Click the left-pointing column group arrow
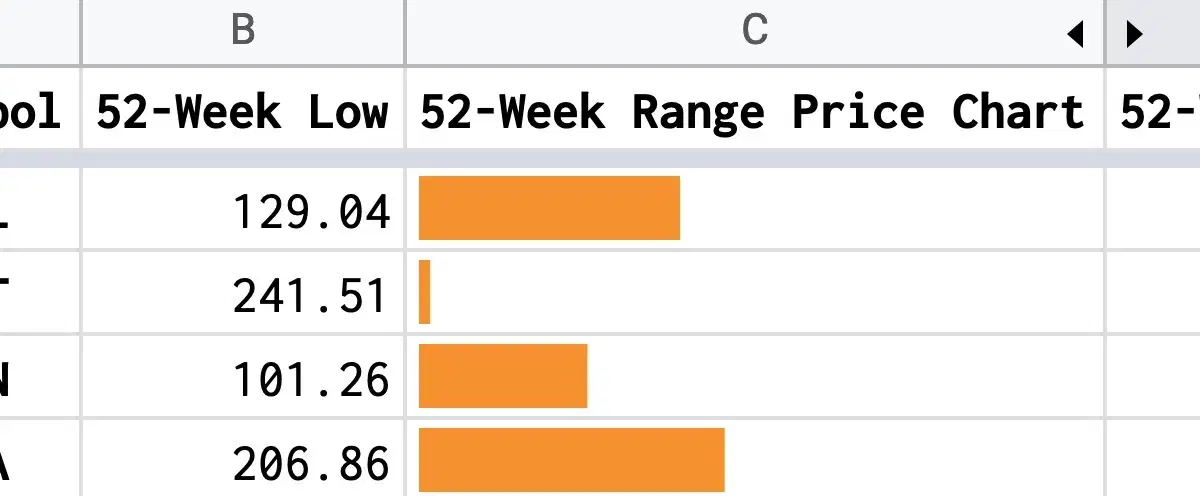This screenshot has width=1200, height=496. pyautogui.click(x=1075, y=35)
